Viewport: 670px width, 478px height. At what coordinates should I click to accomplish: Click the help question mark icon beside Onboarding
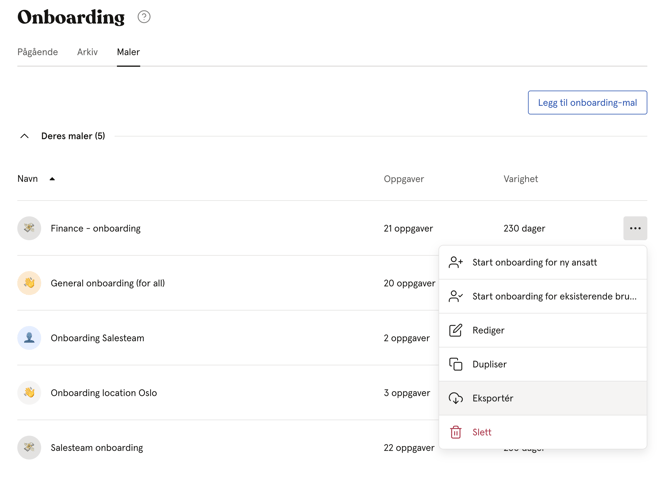(144, 17)
